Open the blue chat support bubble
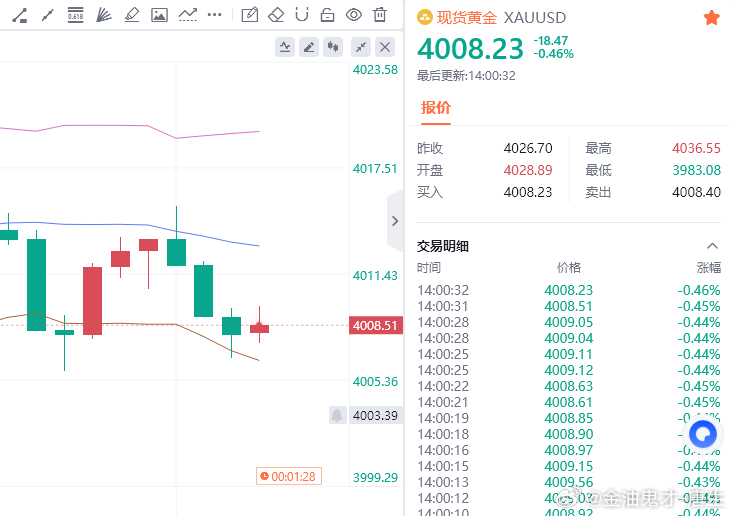This screenshot has width=733, height=516. pyautogui.click(x=703, y=435)
